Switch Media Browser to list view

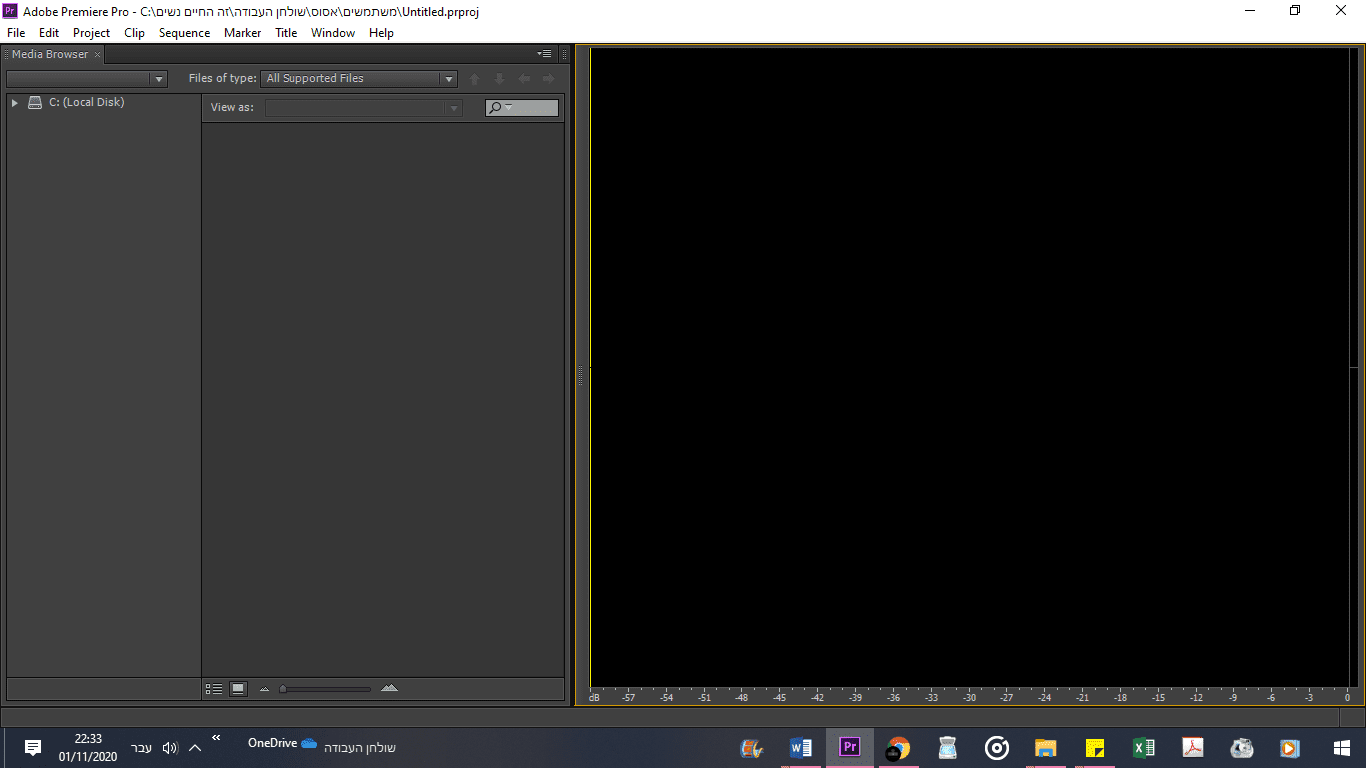click(213, 689)
